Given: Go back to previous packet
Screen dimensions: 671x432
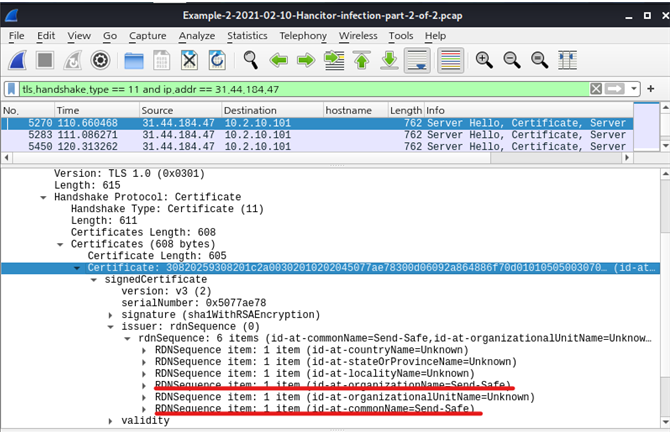Looking at the screenshot, I should 279,60.
